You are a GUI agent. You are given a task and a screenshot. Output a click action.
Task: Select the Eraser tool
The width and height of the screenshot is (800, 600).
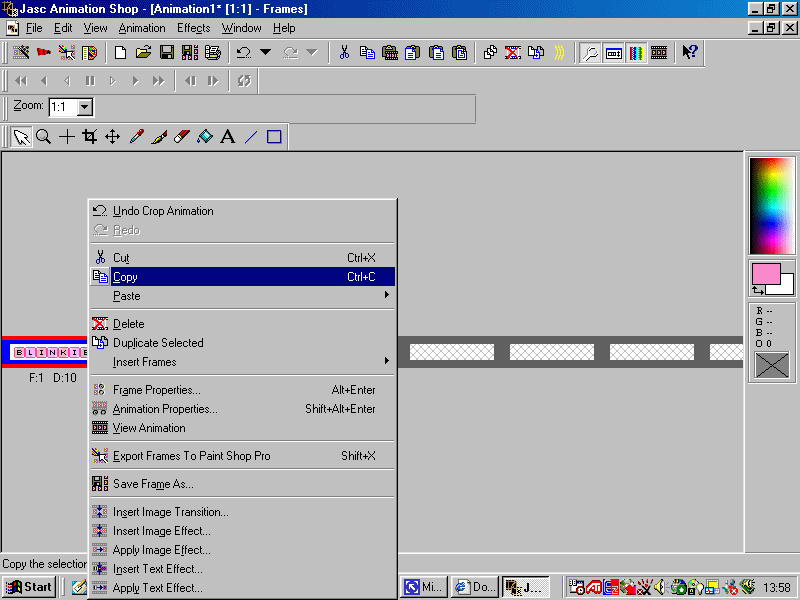point(182,137)
